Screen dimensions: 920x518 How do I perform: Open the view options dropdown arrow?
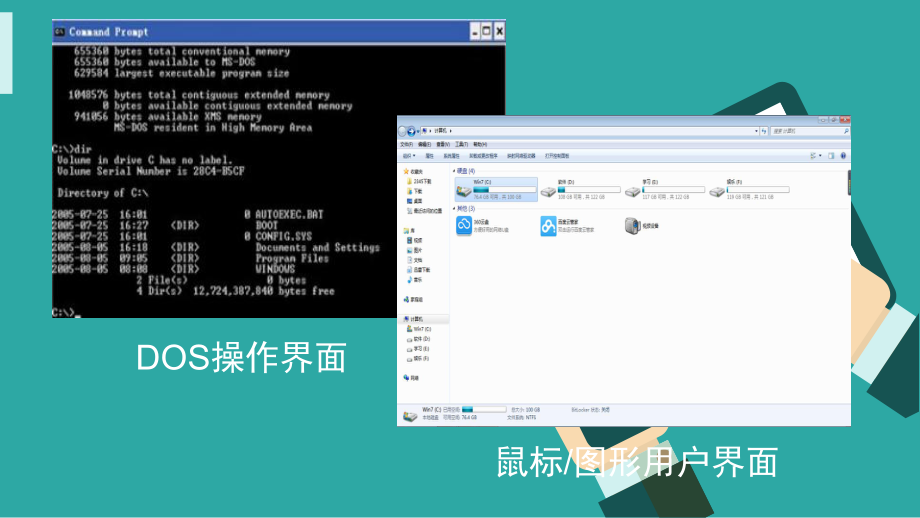[x=820, y=156]
